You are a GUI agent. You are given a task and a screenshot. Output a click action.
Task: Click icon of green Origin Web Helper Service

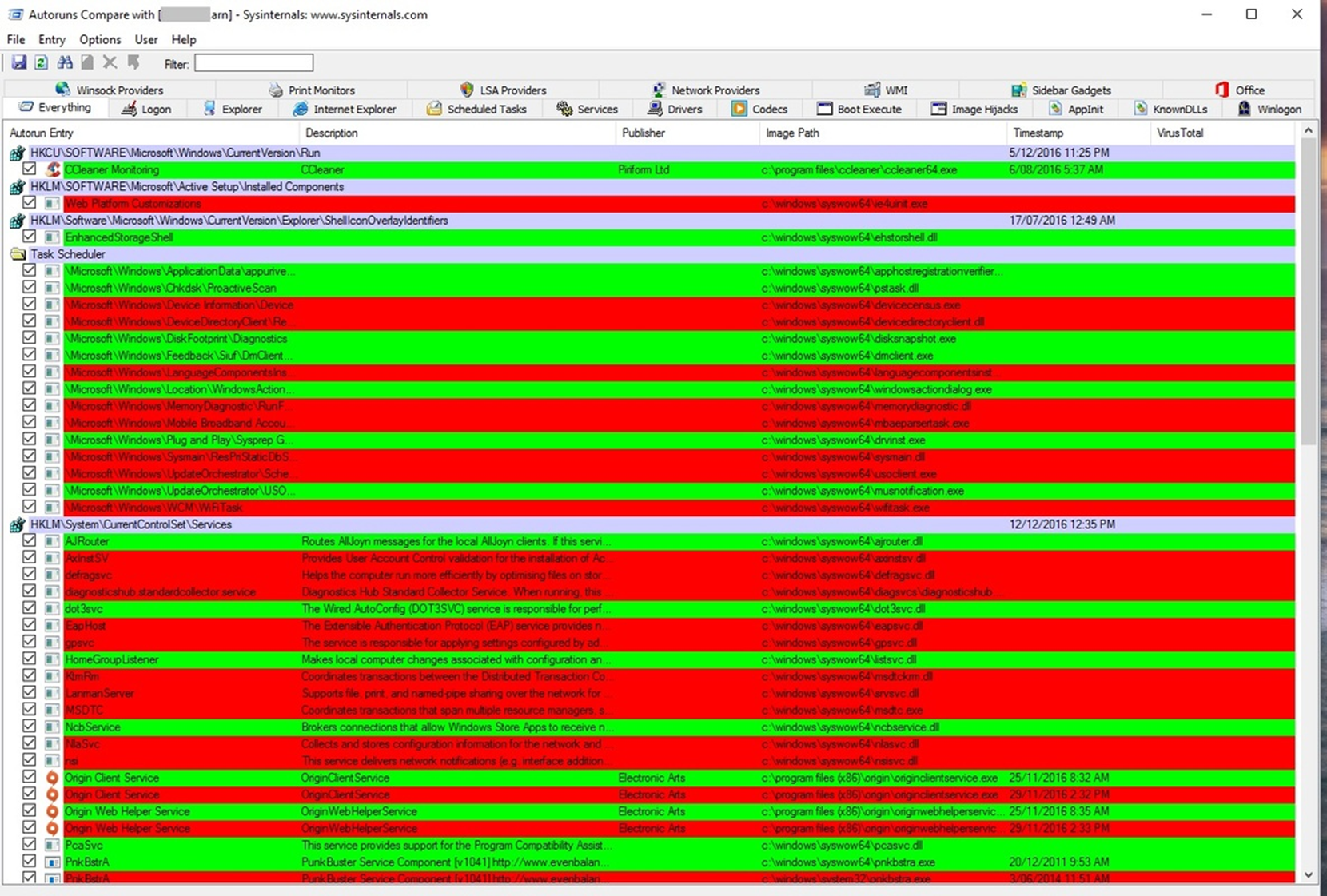click(53, 811)
